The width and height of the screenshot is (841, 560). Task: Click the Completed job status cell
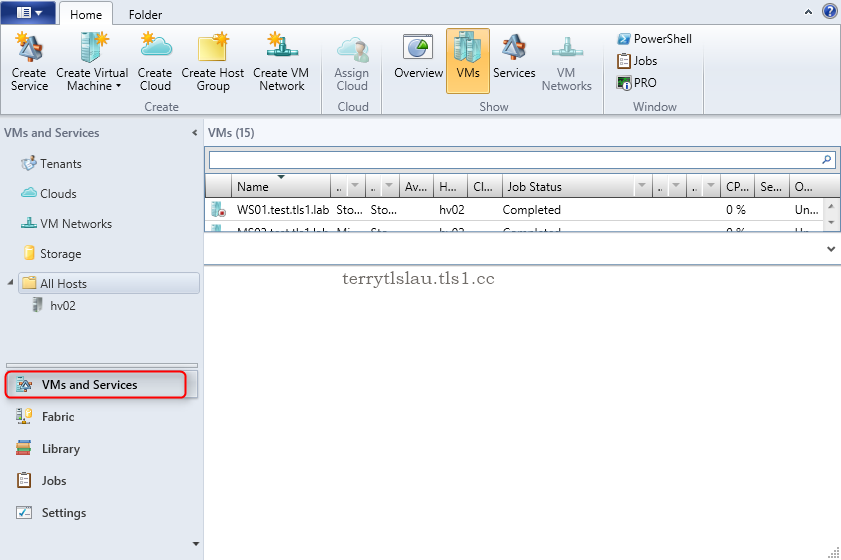click(532, 210)
